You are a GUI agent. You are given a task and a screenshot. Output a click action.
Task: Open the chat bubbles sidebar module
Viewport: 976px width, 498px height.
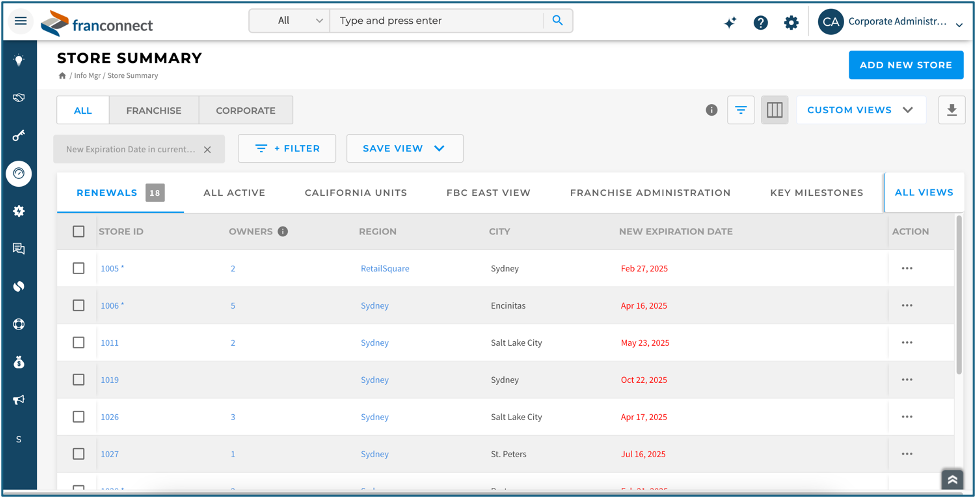(x=19, y=249)
